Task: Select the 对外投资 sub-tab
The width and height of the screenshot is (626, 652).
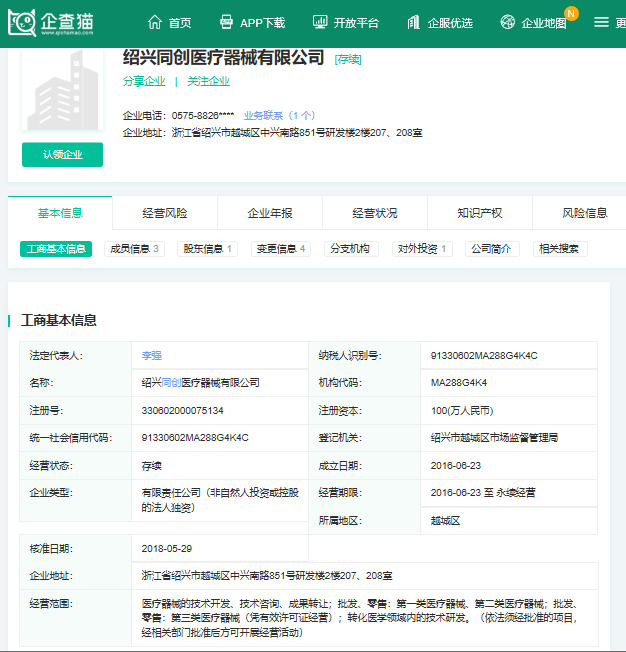Action: pos(422,249)
